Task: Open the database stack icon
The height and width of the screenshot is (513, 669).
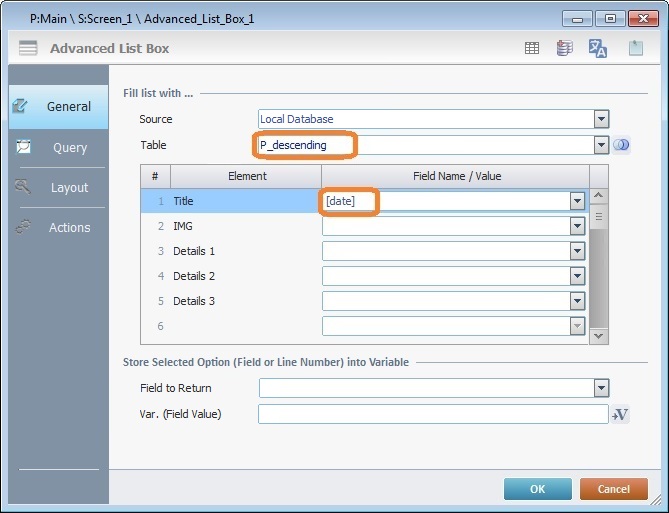Action: point(564,48)
